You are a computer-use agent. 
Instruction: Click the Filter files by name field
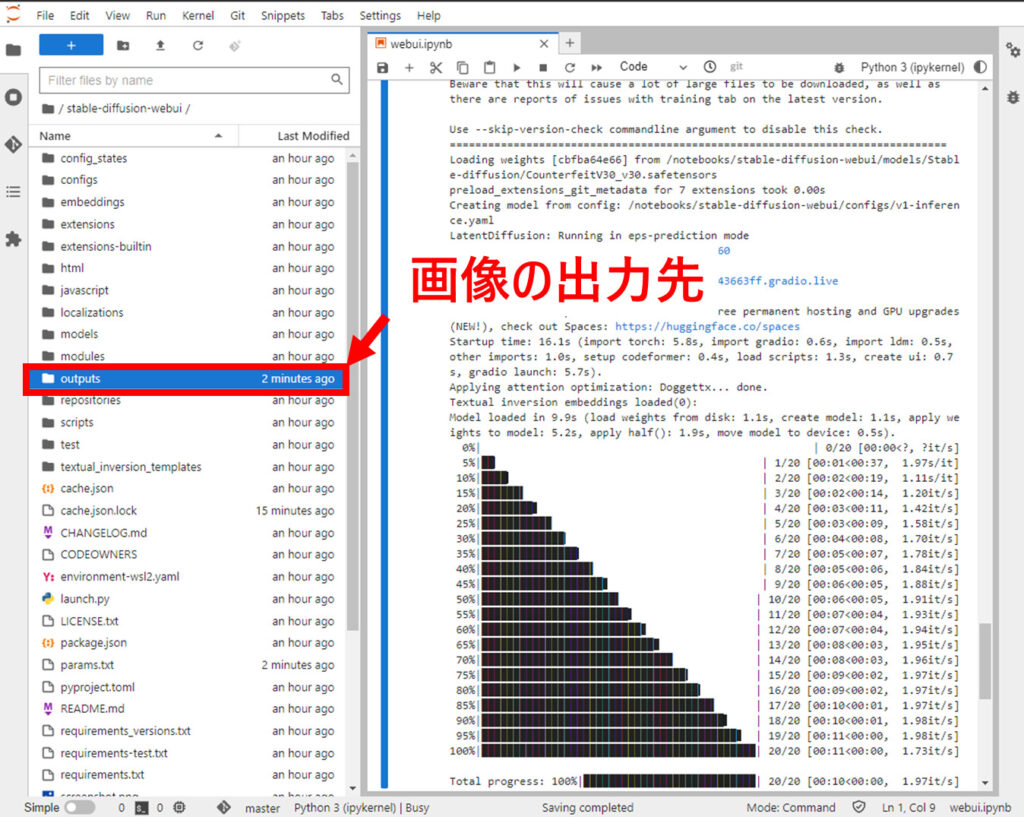click(185, 80)
